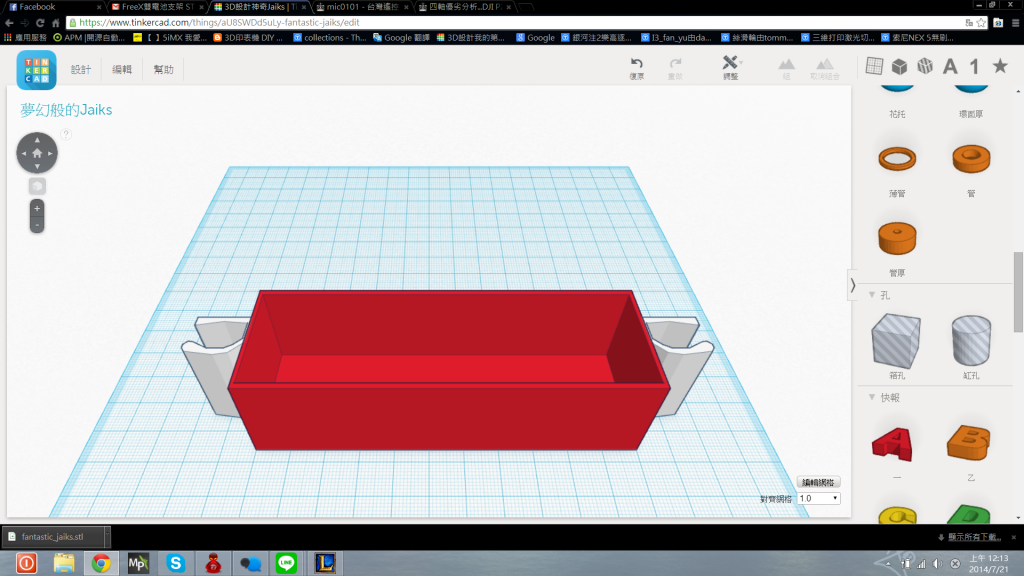Open the Adjust (調整) tools icon
Screen dimensions: 1024x576
(x=729, y=63)
